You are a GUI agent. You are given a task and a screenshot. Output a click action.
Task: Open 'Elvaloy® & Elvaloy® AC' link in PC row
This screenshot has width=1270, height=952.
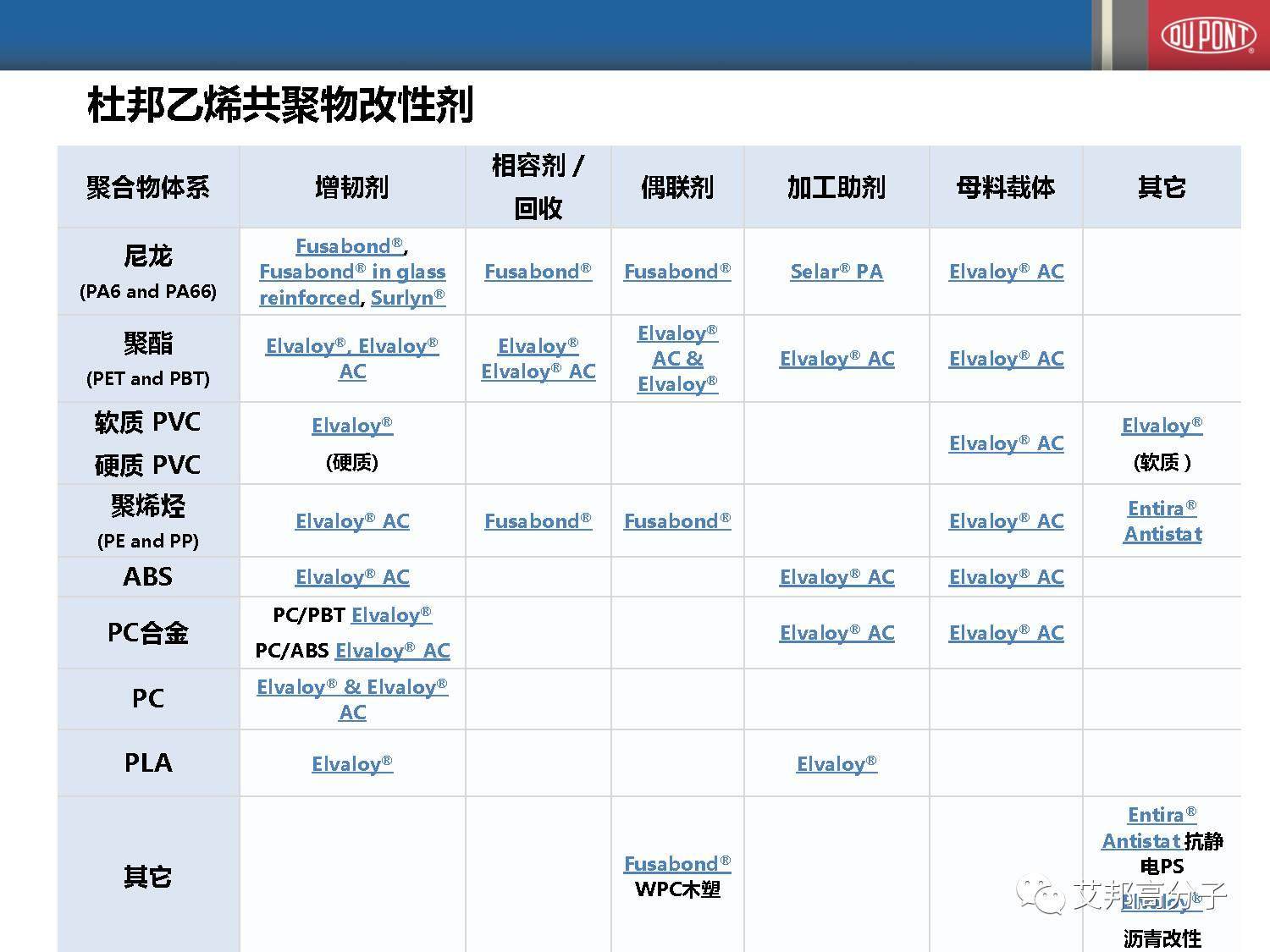352,700
